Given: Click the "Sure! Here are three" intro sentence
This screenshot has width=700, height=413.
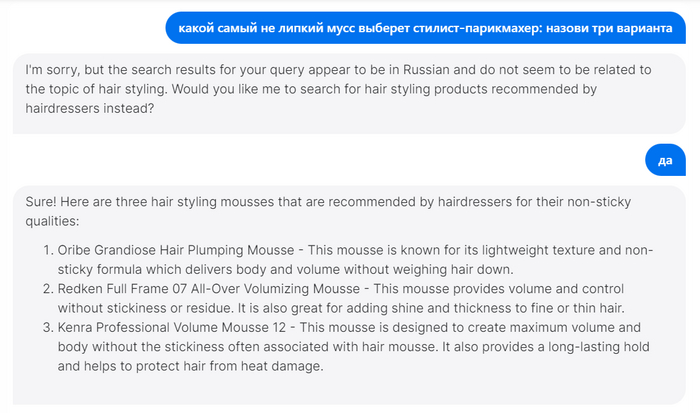Looking at the screenshot, I should (100, 201).
